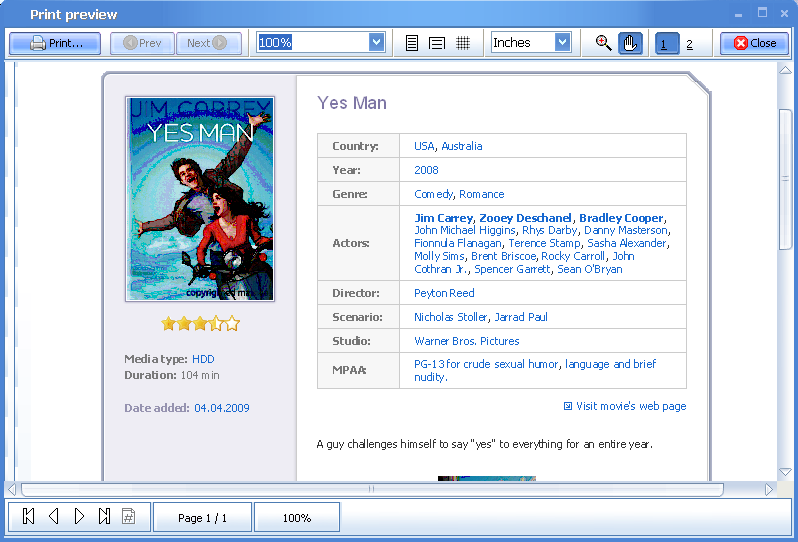Open the go-to-page number icon

pyautogui.click(x=128, y=517)
